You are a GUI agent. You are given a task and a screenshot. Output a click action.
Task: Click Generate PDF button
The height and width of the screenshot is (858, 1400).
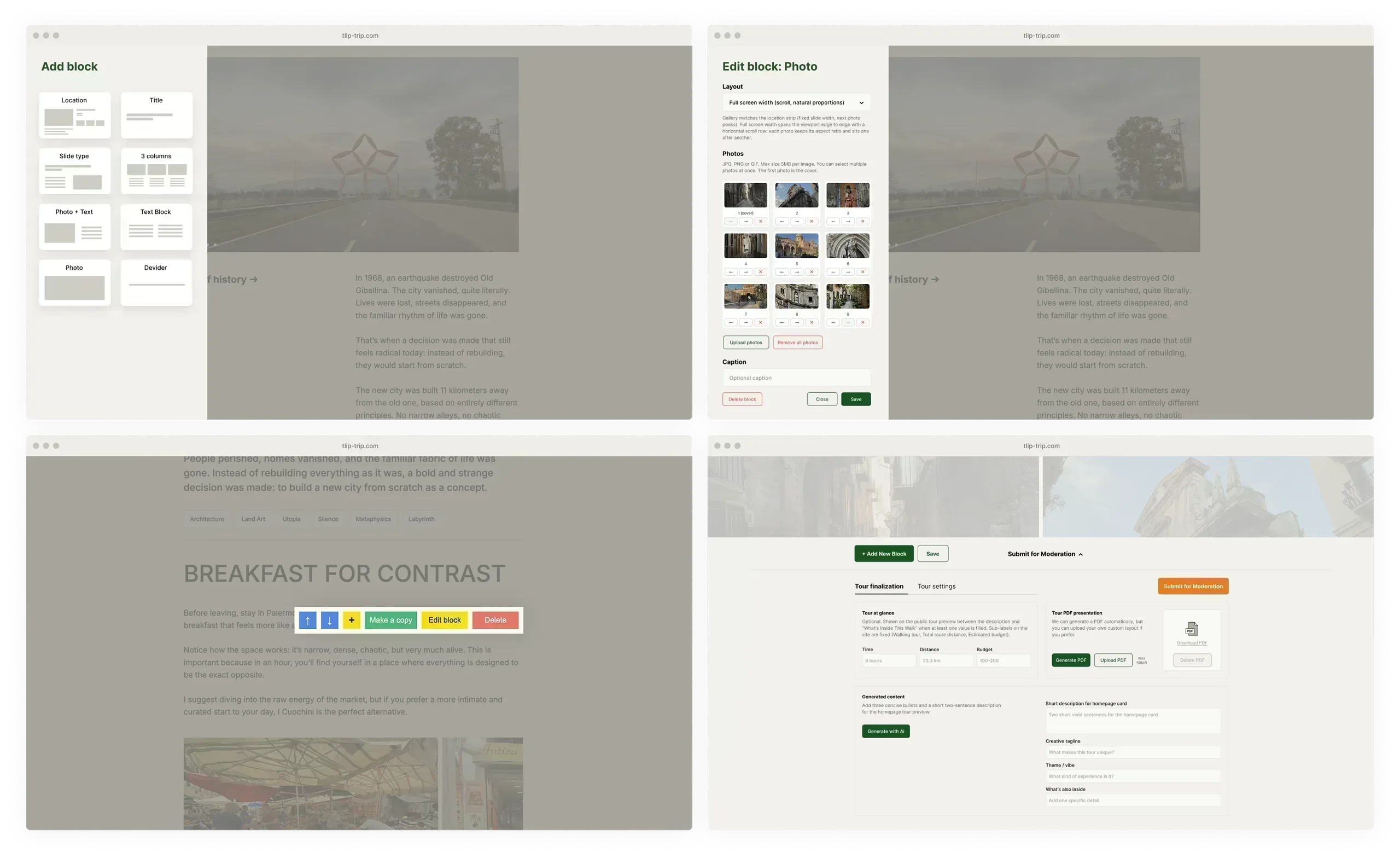[x=1070, y=660]
